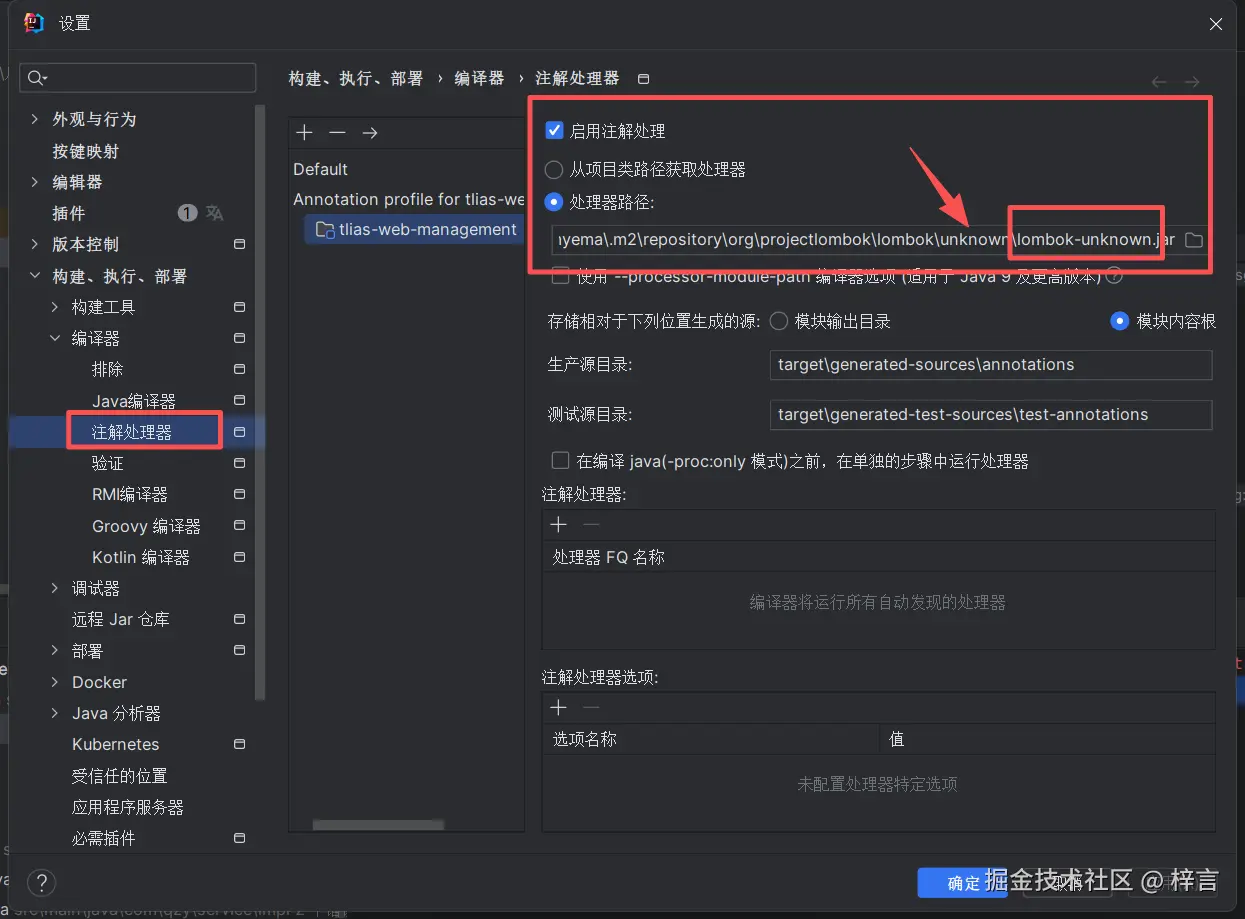Click the translation icon next to 插件
Image resolution: width=1245 pixels, height=919 pixels.
[214, 213]
